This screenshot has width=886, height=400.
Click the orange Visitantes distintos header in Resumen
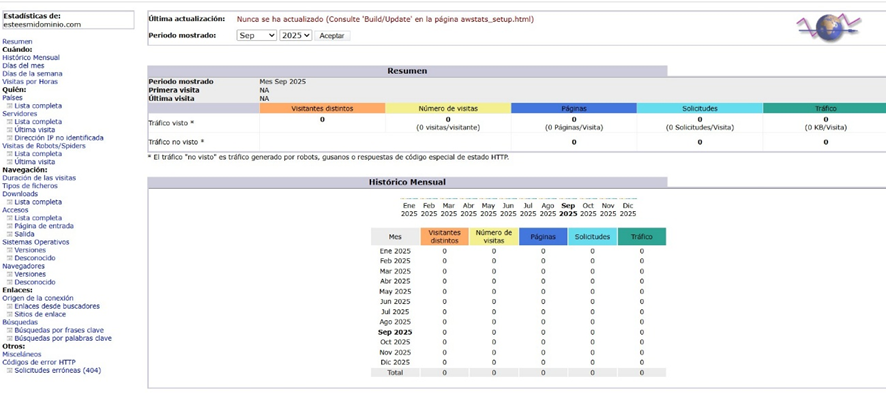(321, 108)
